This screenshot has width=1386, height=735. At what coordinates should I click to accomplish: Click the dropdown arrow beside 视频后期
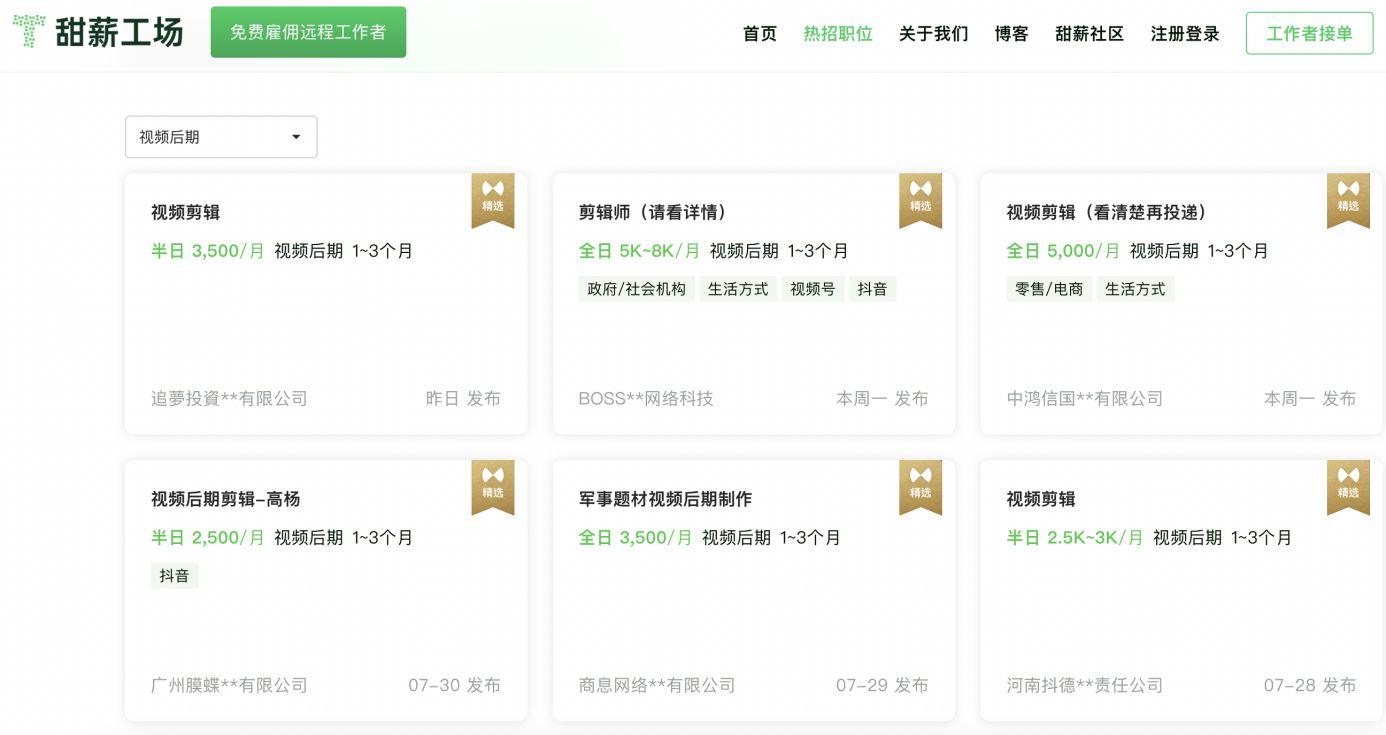coord(296,137)
